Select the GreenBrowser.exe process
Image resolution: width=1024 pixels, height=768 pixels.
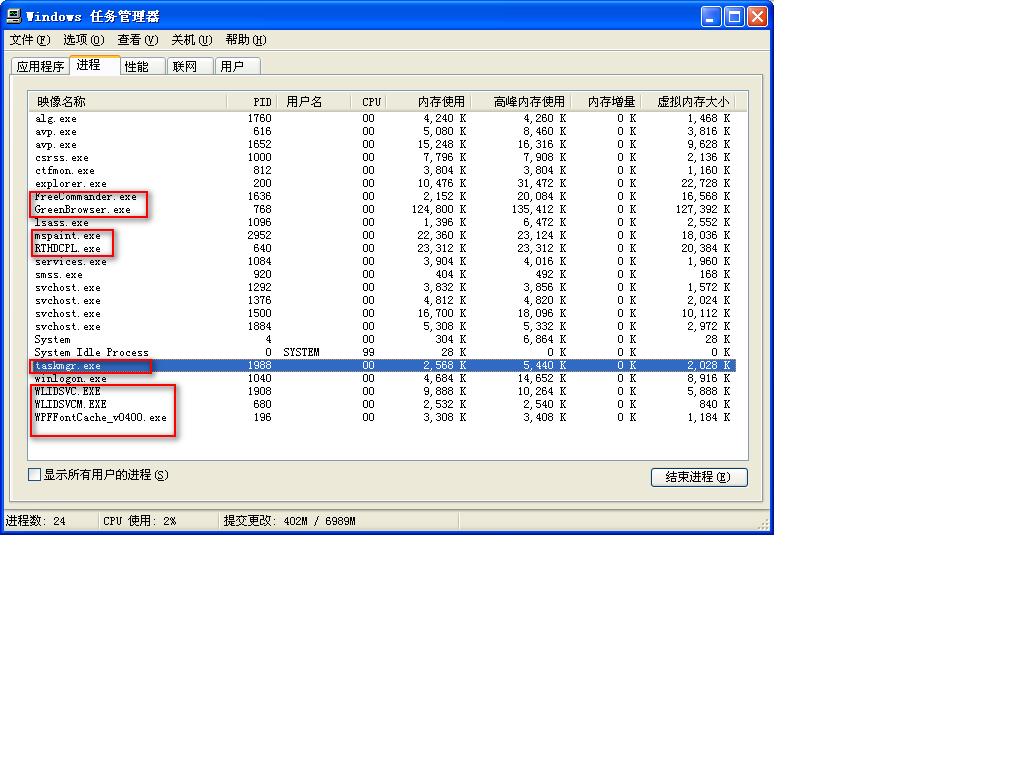tap(383, 210)
